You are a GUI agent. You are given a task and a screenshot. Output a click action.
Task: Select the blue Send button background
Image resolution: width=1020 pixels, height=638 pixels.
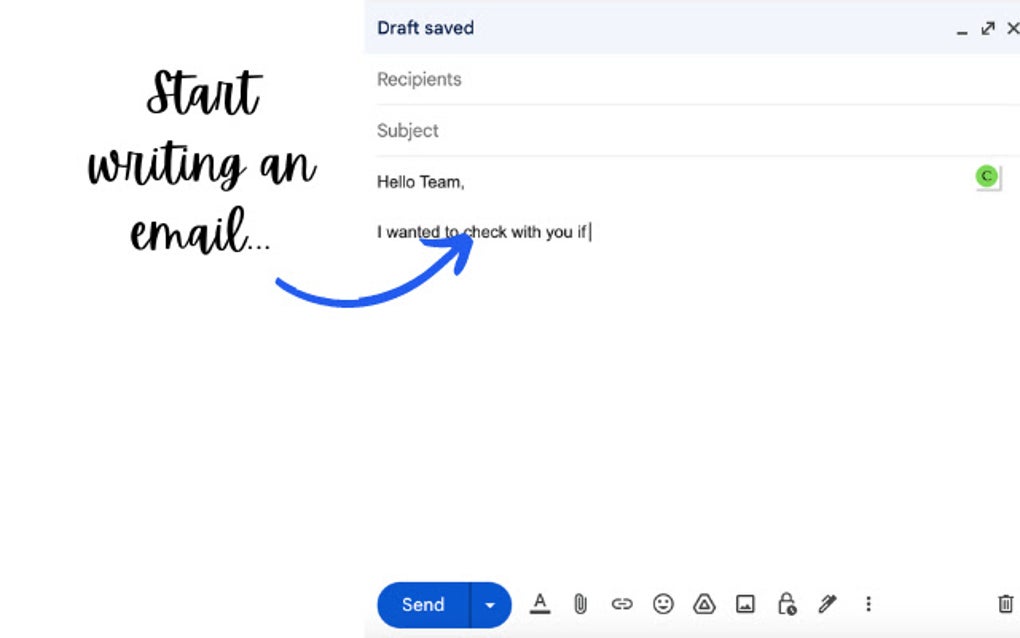pyautogui.click(x=422, y=604)
